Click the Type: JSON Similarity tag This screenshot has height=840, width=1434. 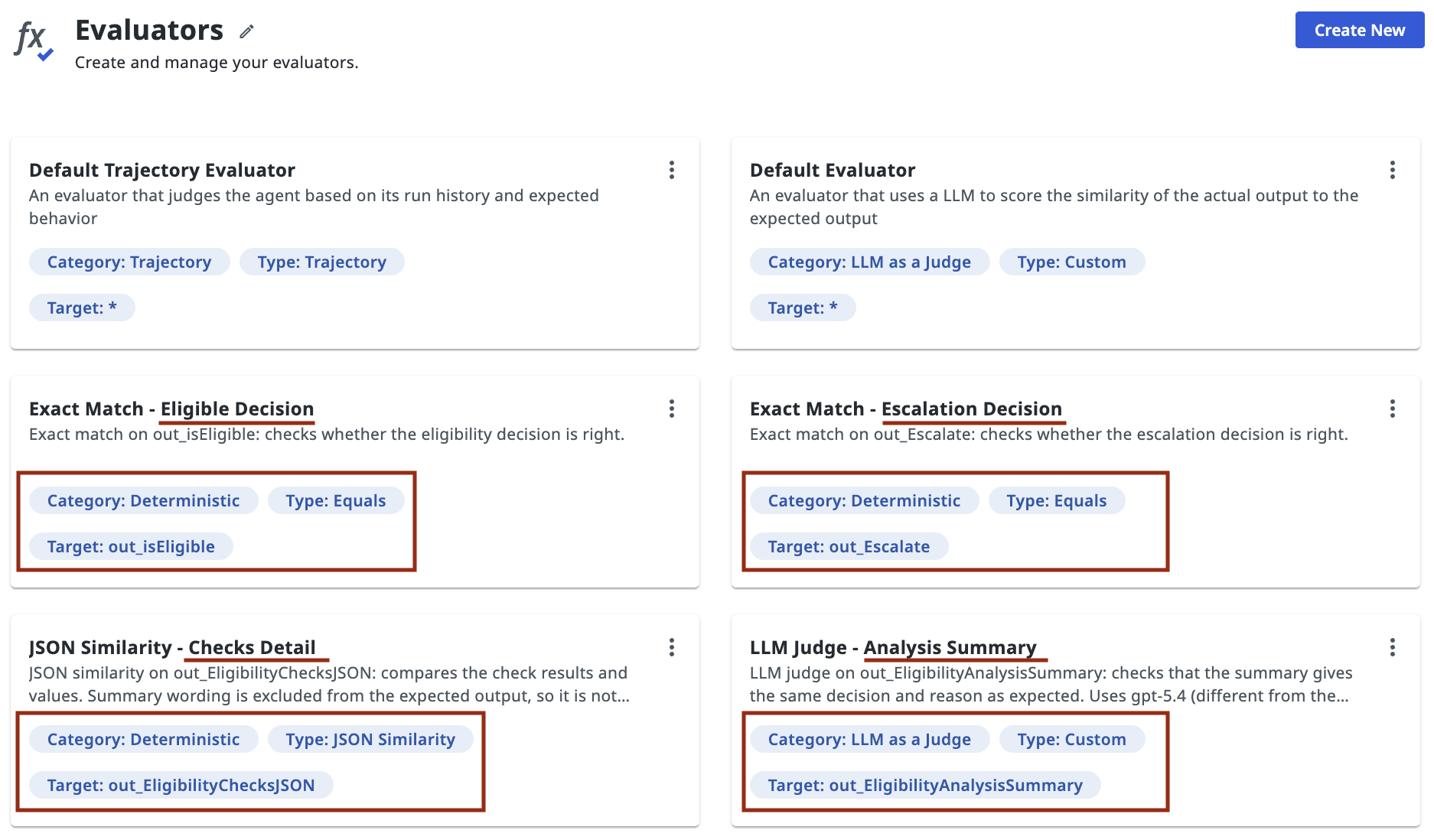pyautogui.click(x=370, y=739)
